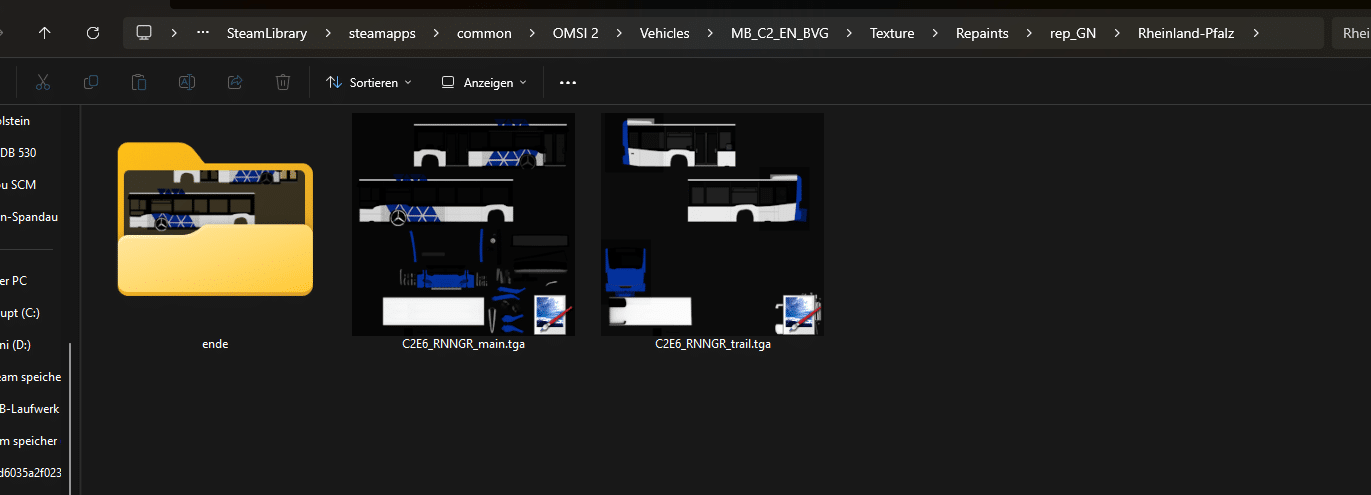1371x495 pixels.
Task: Select the C2E6_RNNGR_trail.tga file
Action: 712,232
